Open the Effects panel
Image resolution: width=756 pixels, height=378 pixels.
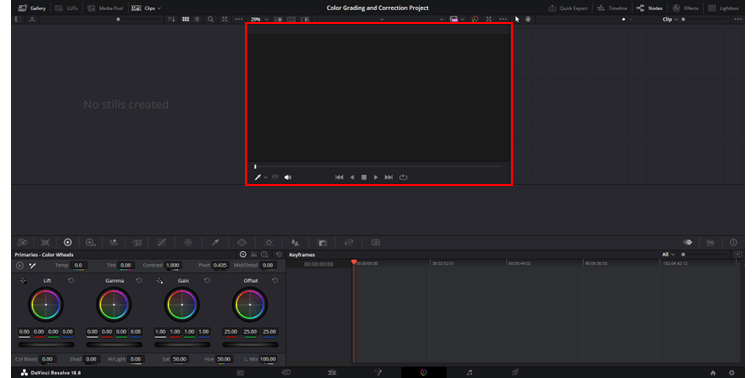685,8
